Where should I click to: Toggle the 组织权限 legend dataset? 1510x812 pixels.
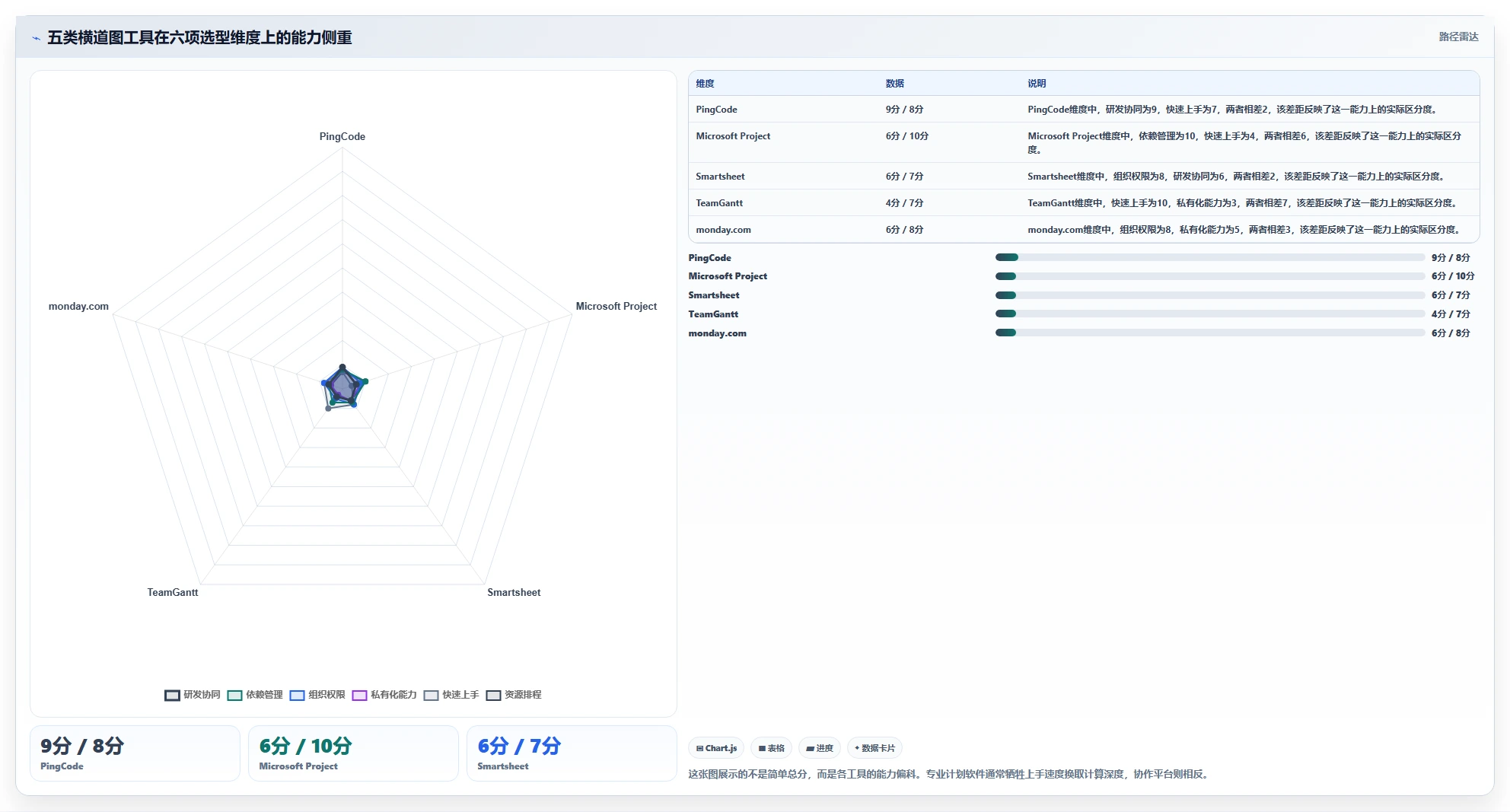pyautogui.click(x=317, y=695)
